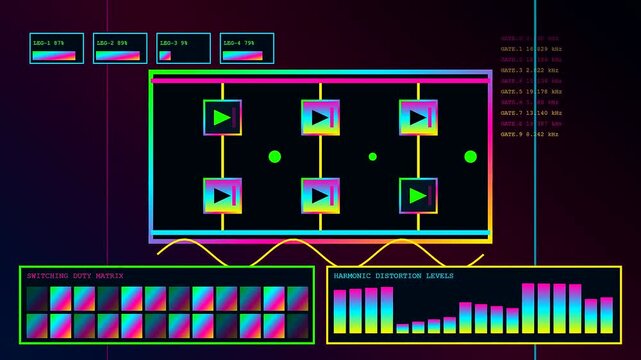Toggle the lower switch on the middle leg
This screenshot has height=360, width=641.
pyautogui.click(x=320, y=196)
